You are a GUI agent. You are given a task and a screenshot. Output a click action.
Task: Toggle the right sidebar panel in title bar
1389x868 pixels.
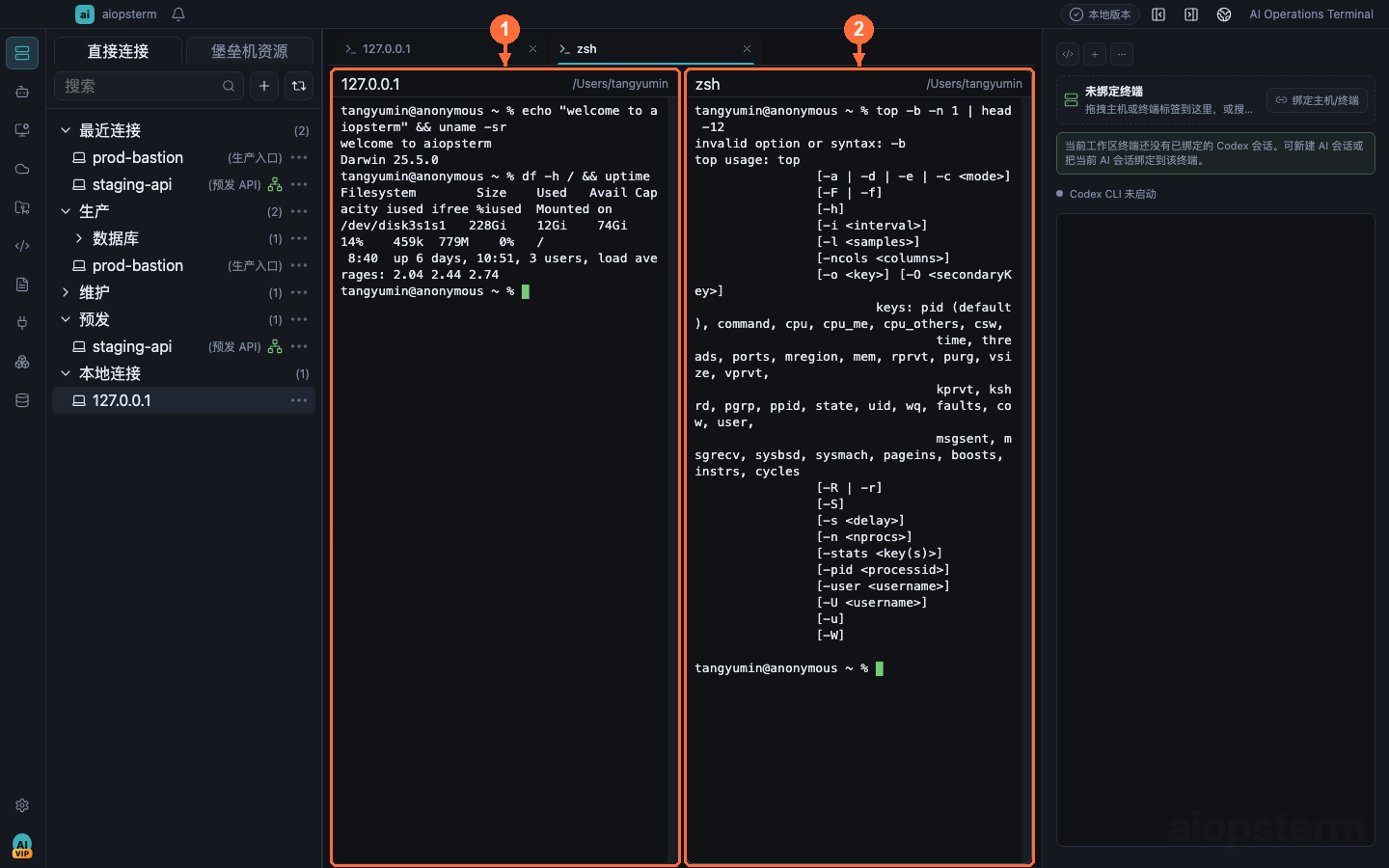coord(1191,14)
